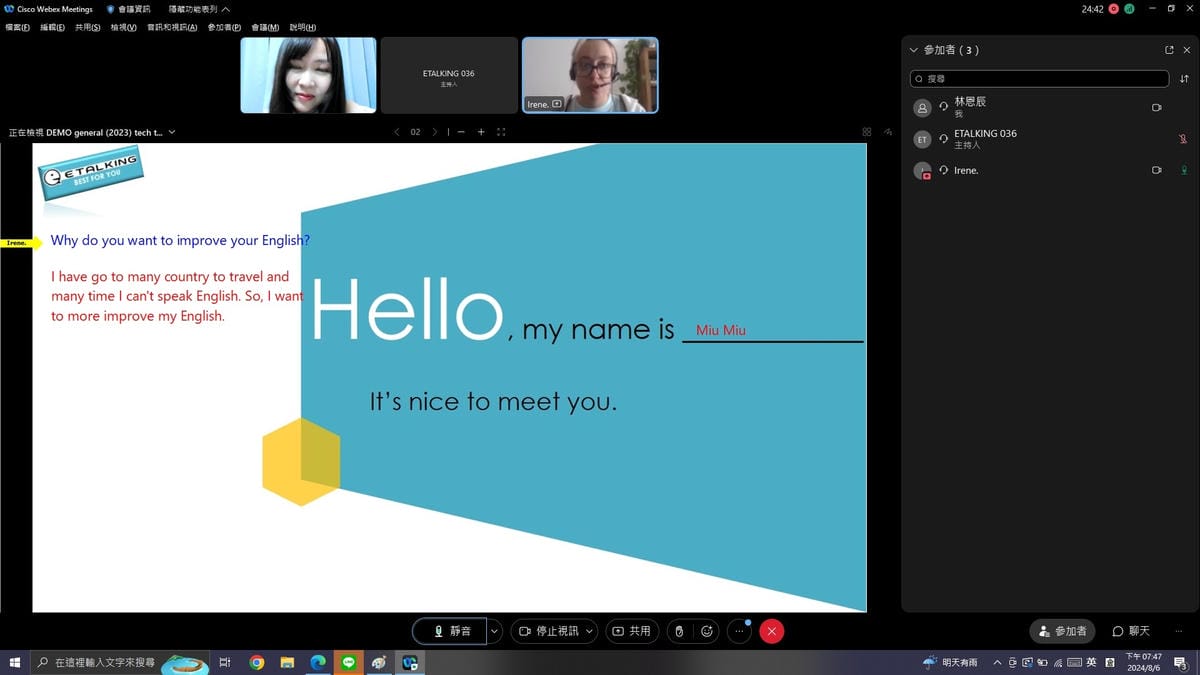Collapse the 參加者 (3) list chevron
This screenshot has height=675, width=1200.
(x=913, y=50)
